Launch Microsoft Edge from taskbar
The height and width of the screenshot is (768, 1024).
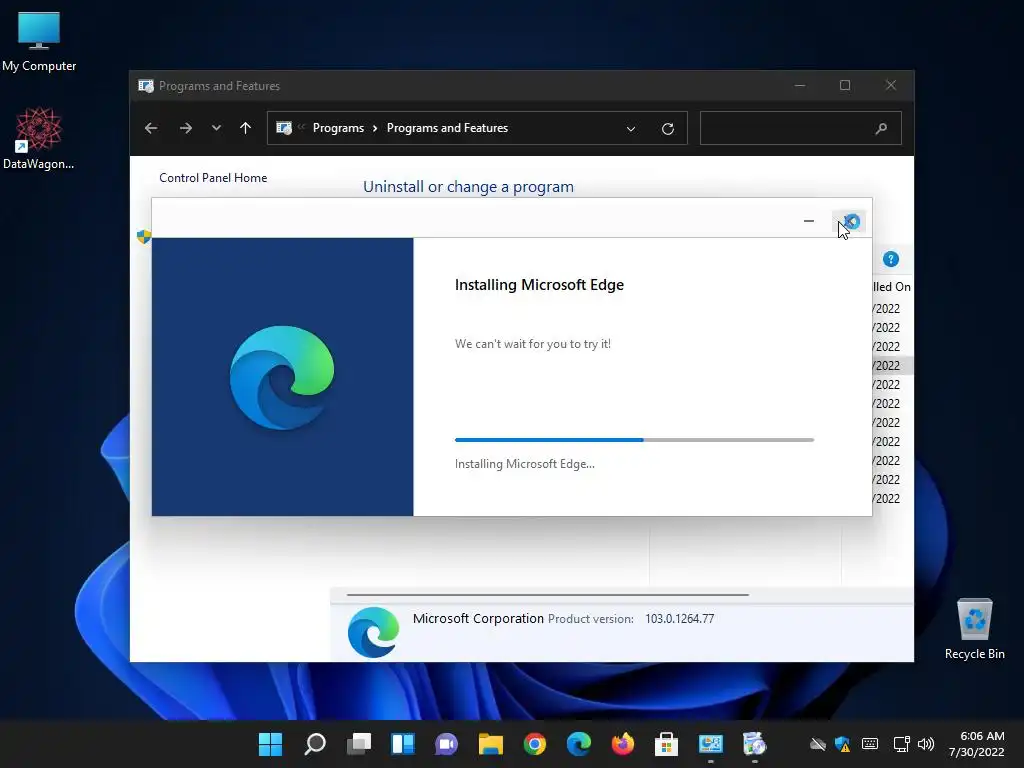(579, 744)
